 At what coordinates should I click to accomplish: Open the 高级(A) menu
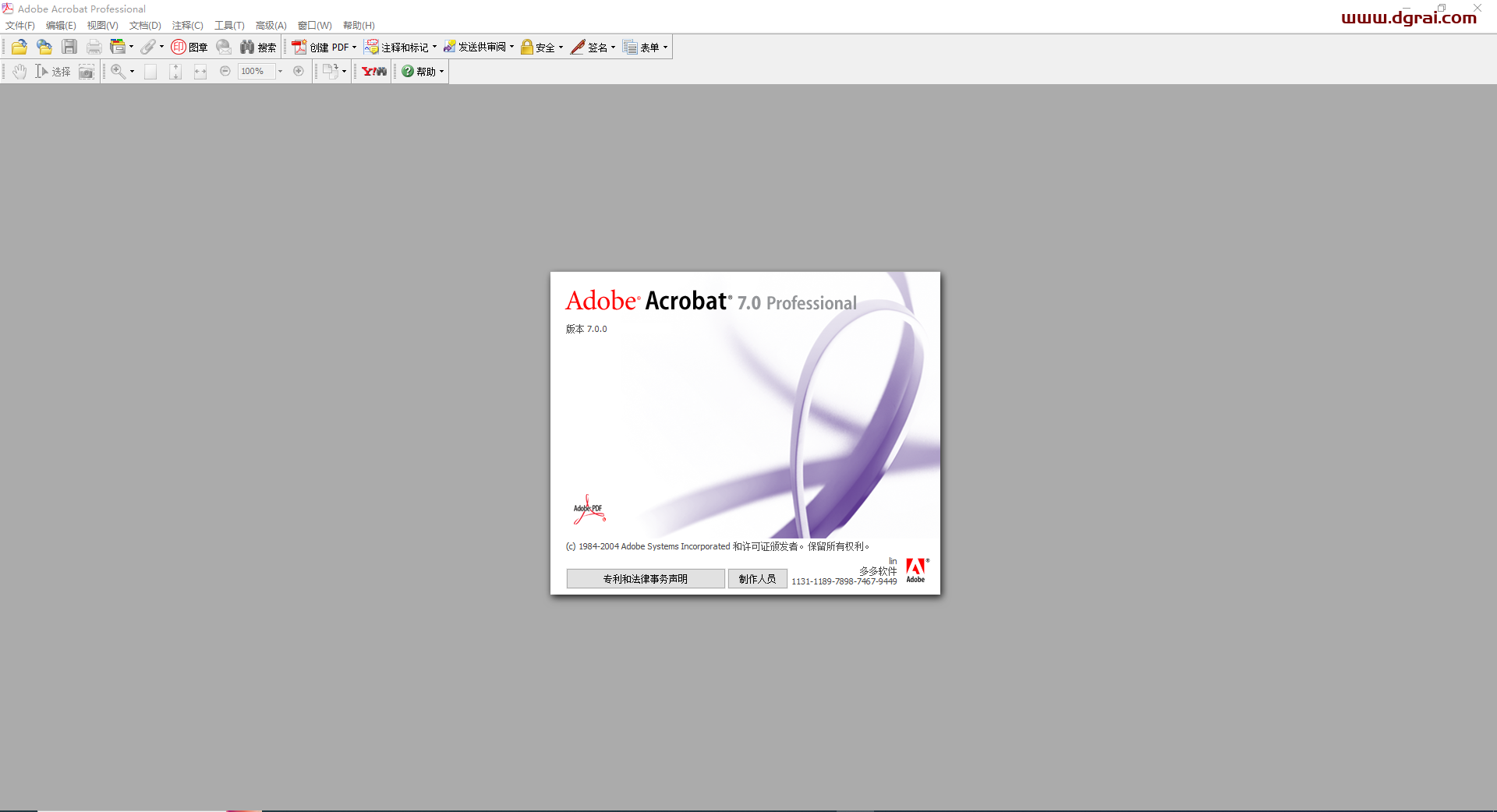coord(271,26)
